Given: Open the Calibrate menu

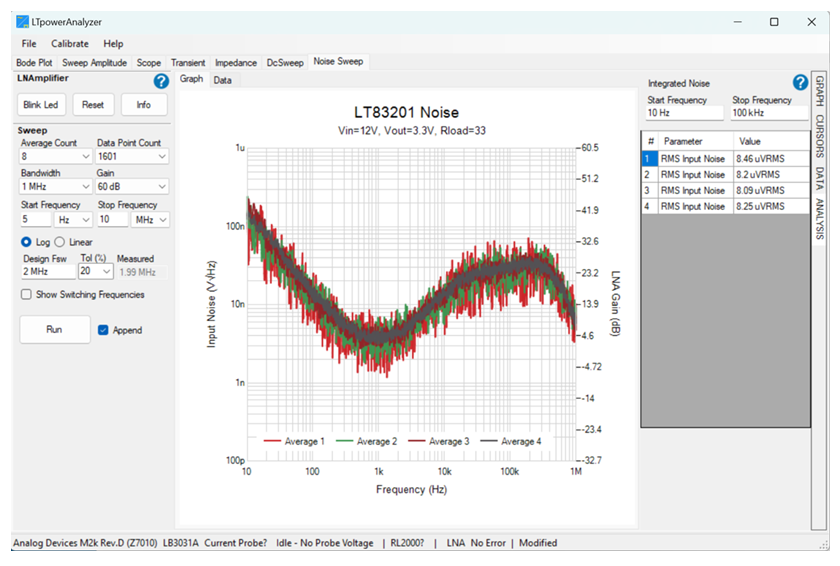Looking at the screenshot, I should tap(70, 44).
